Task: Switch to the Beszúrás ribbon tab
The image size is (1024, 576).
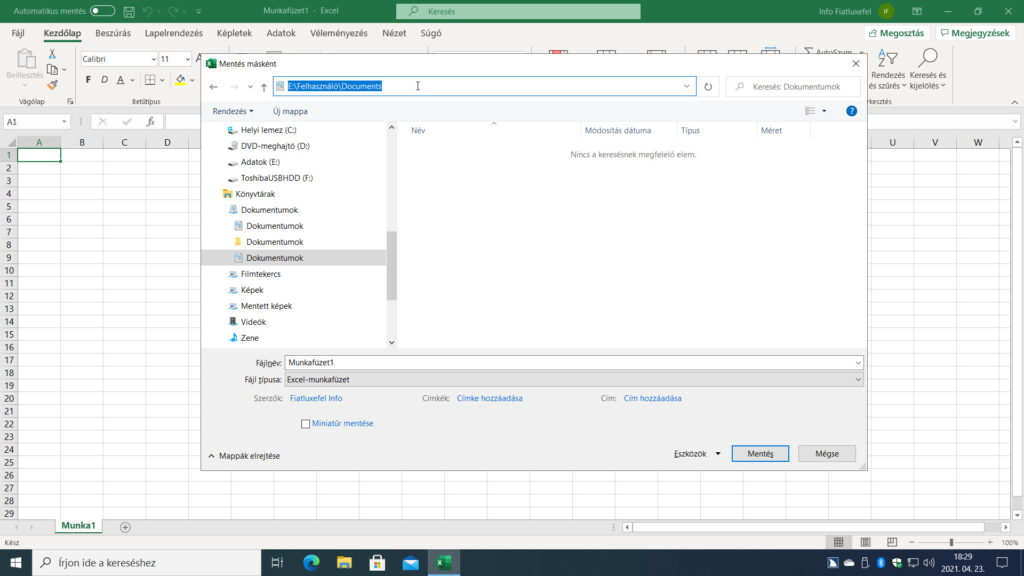Action: pos(113,33)
